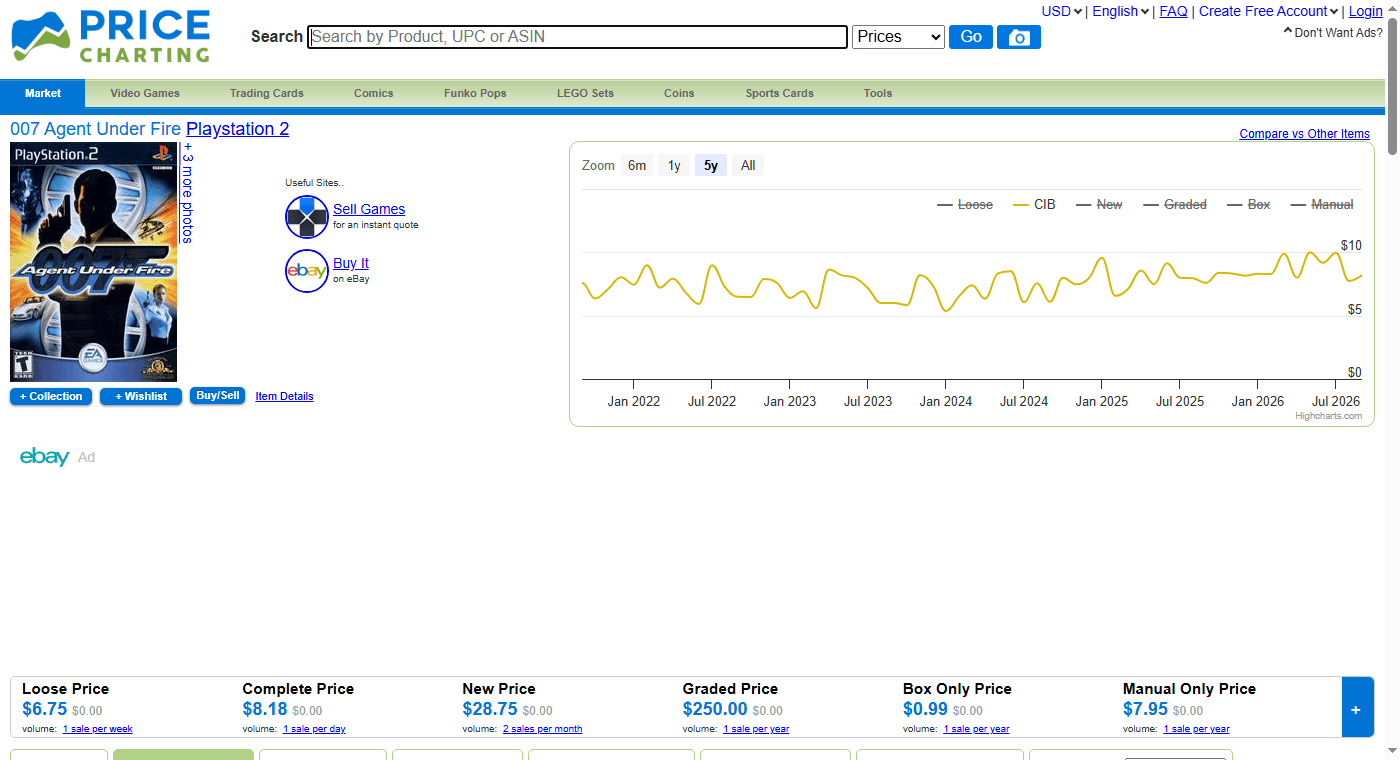The width and height of the screenshot is (1400, 760).
Task: Click the Go search button
Action: click(971, 37)
